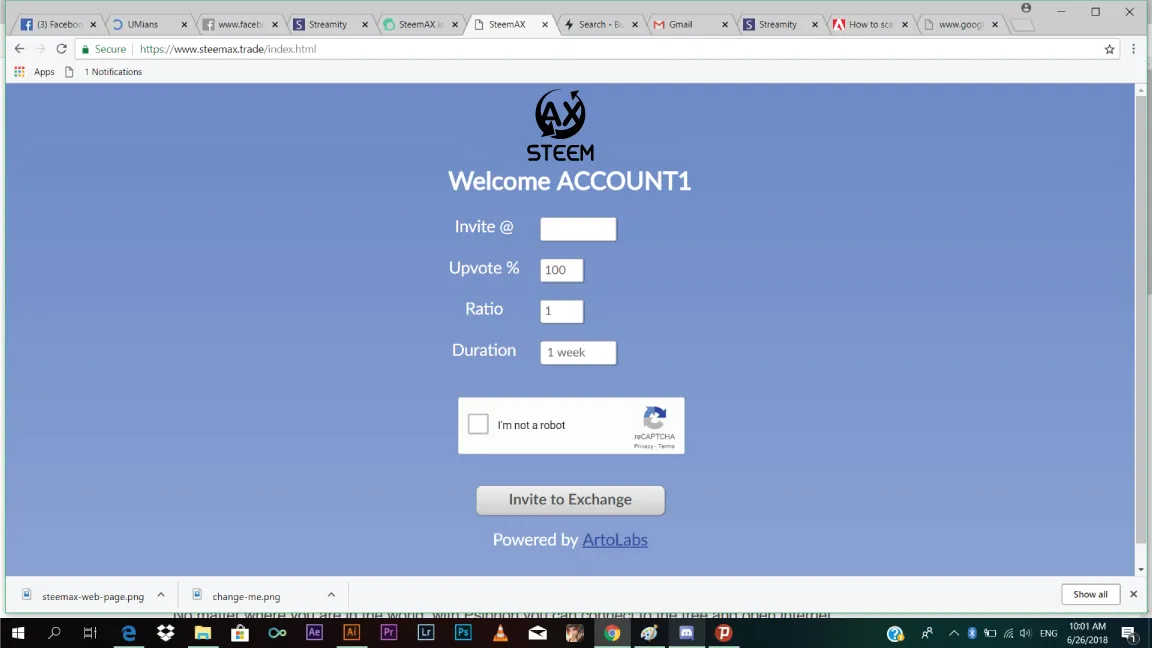Click the ENG language indicator
Viewport: 1152px width, 648px height.
click(x=1048, y=633)
